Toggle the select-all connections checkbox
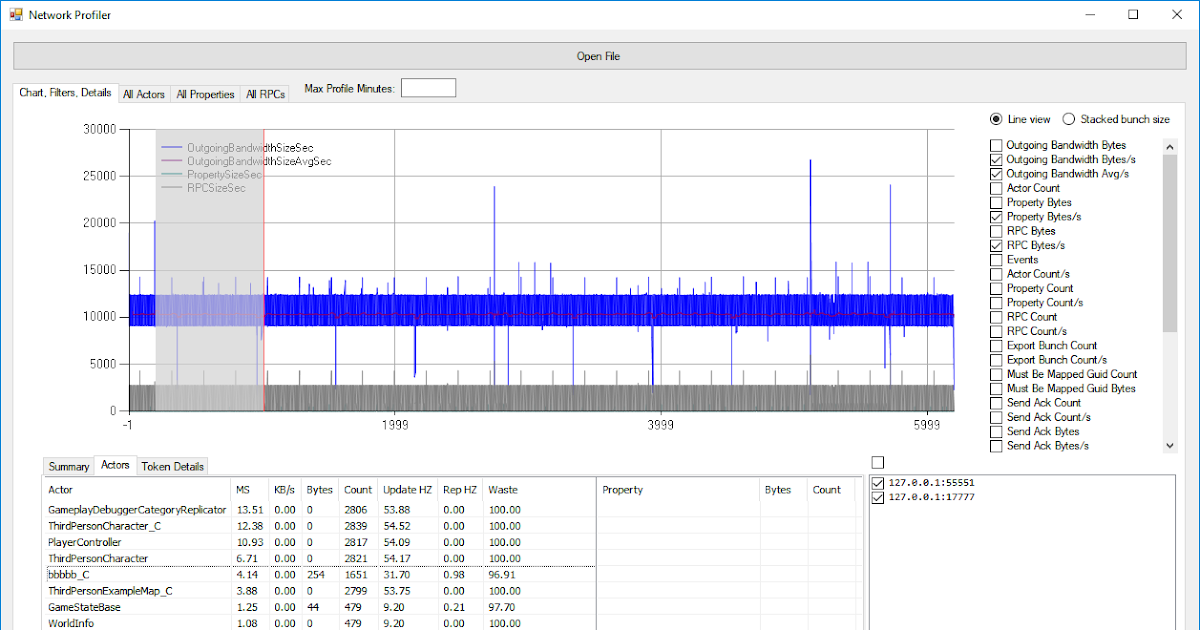 pyautogui.click(x=878, y=462)
